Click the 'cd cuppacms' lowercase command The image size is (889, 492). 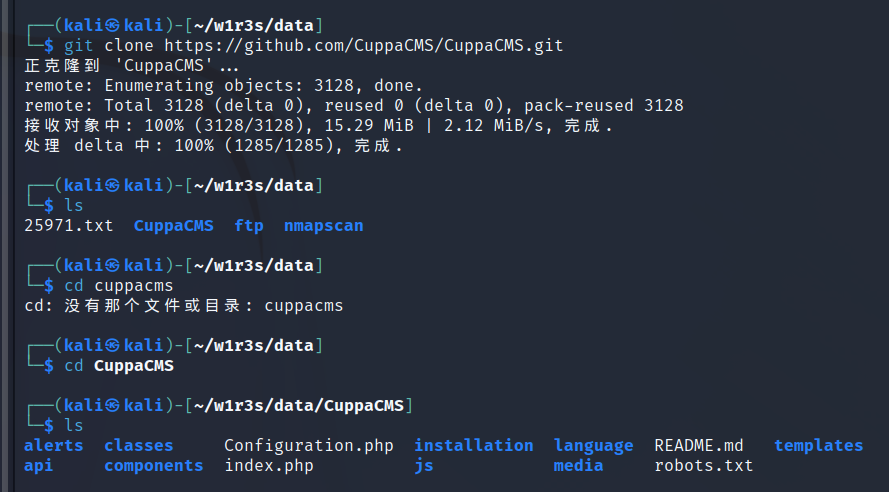point(119,286)
